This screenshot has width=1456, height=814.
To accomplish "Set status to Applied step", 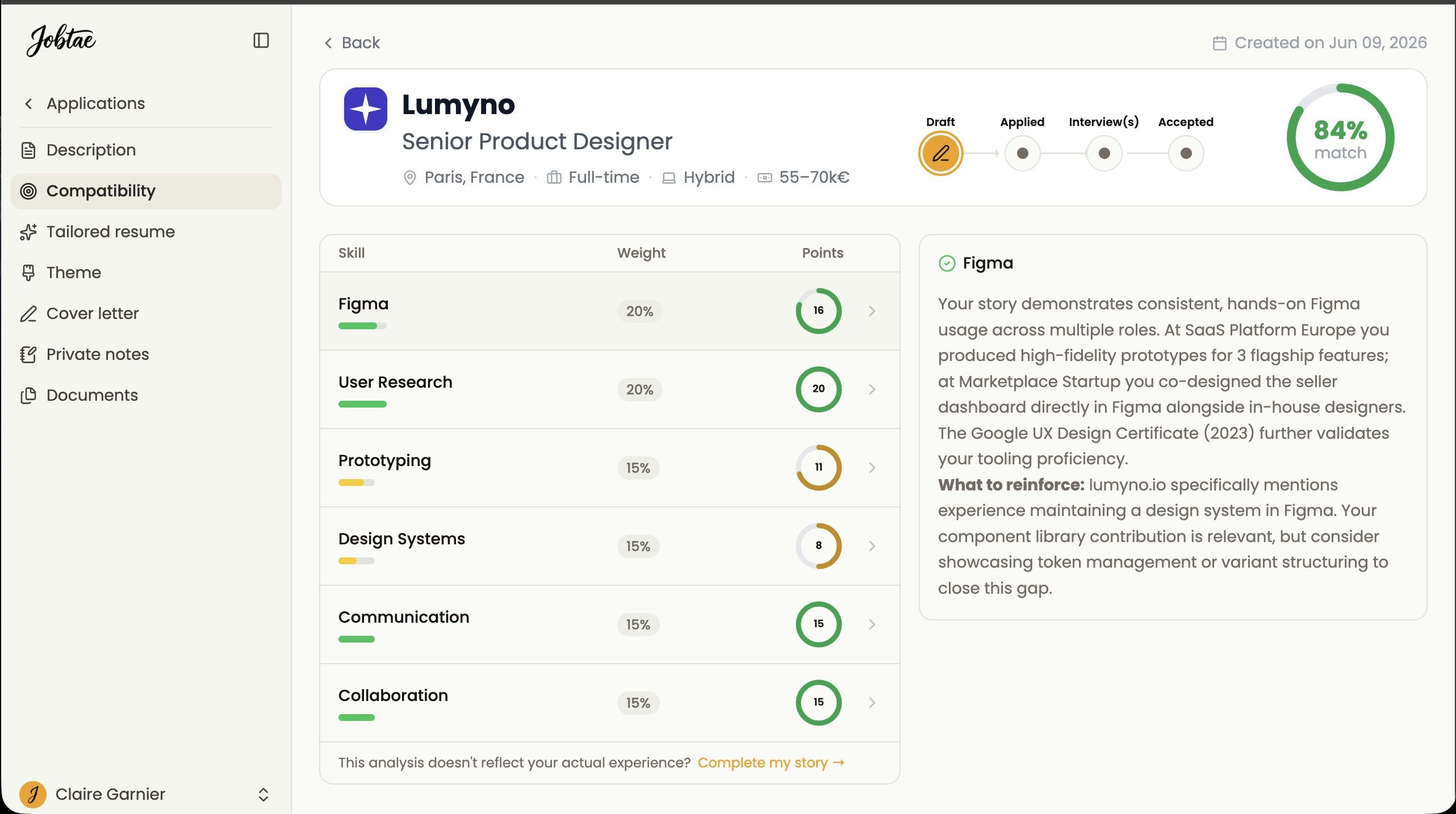I will tap(1022, 153).
